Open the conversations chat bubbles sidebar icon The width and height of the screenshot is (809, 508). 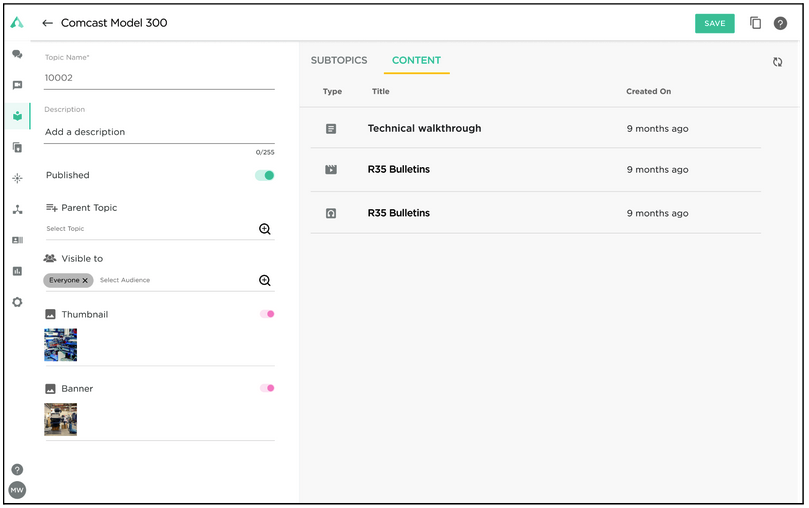click(18, 54)
